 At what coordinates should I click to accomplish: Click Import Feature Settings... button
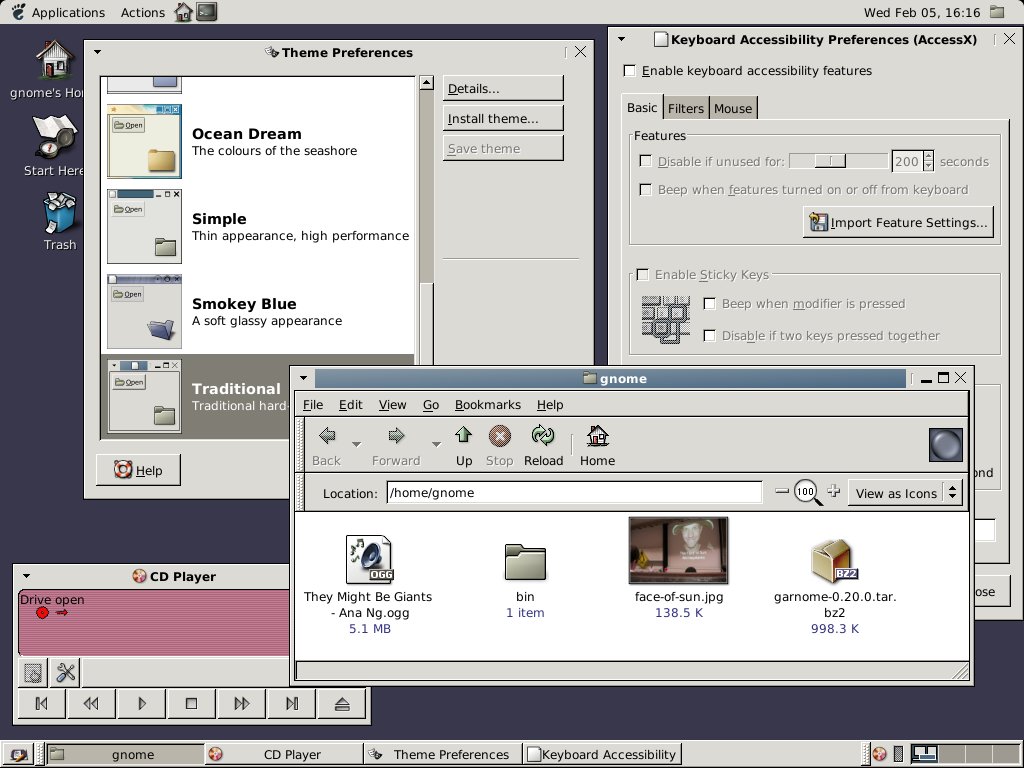tap(899, 222)
